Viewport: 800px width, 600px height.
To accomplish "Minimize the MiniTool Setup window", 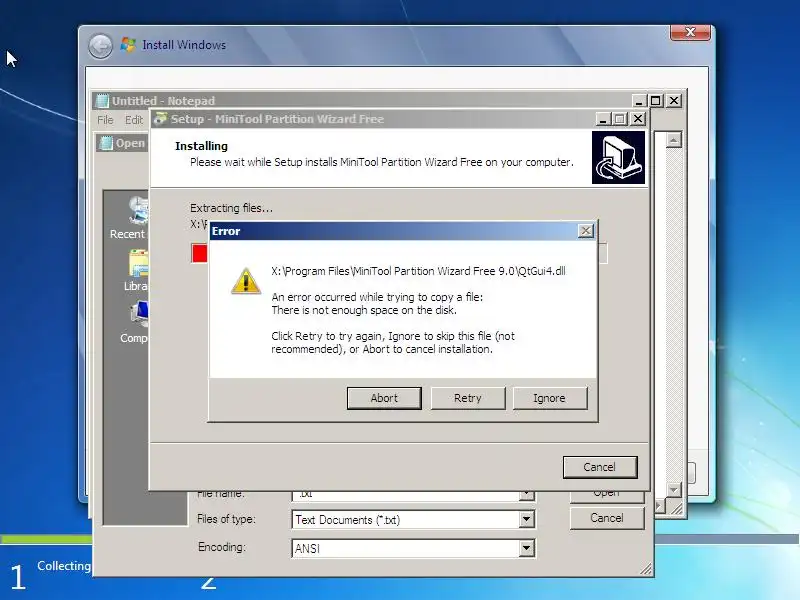I will 603,119.
